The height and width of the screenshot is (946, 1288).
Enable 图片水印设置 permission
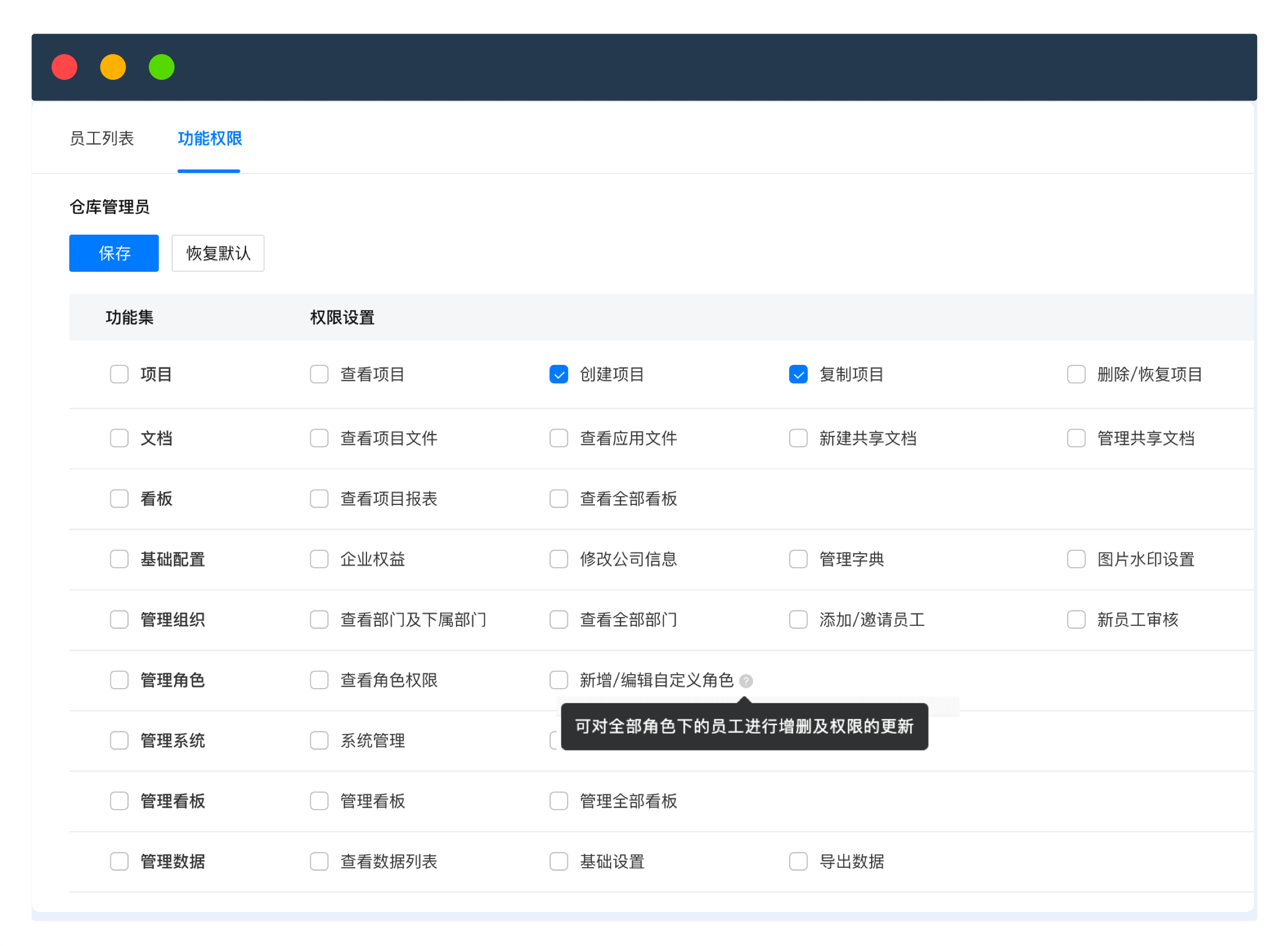[1075, 559]
